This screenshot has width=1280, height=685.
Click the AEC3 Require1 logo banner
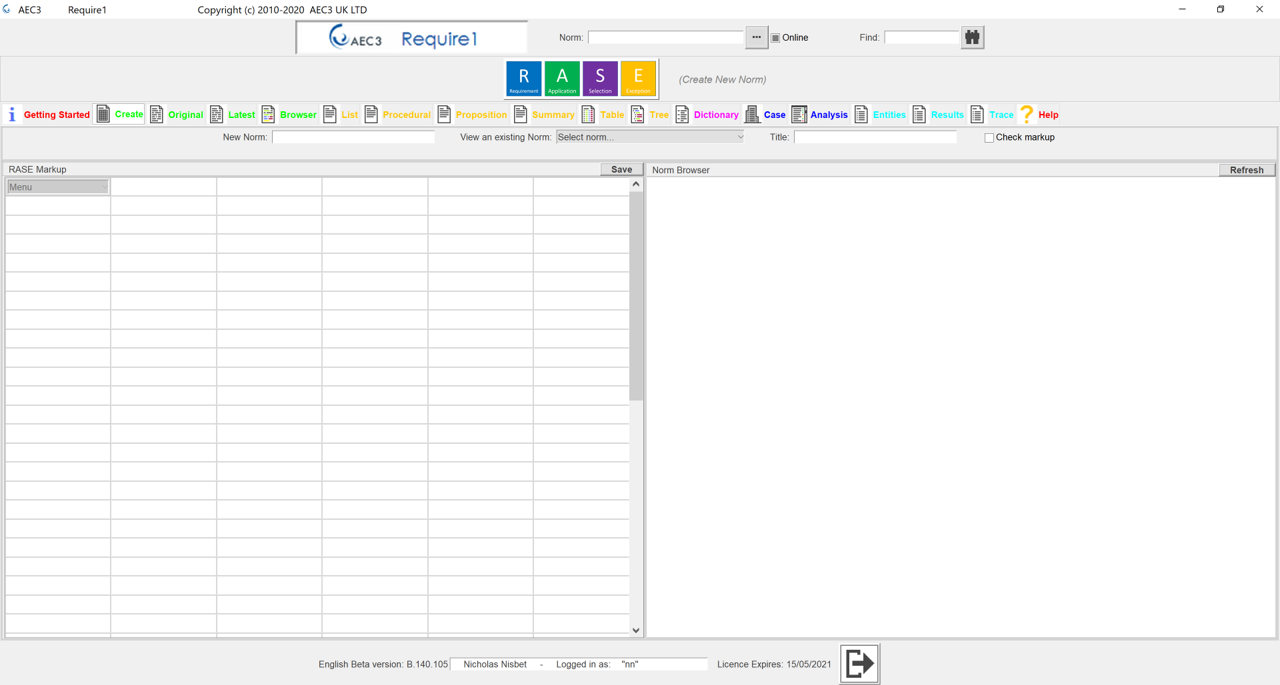pyautogui.click(x=412, y=38)
